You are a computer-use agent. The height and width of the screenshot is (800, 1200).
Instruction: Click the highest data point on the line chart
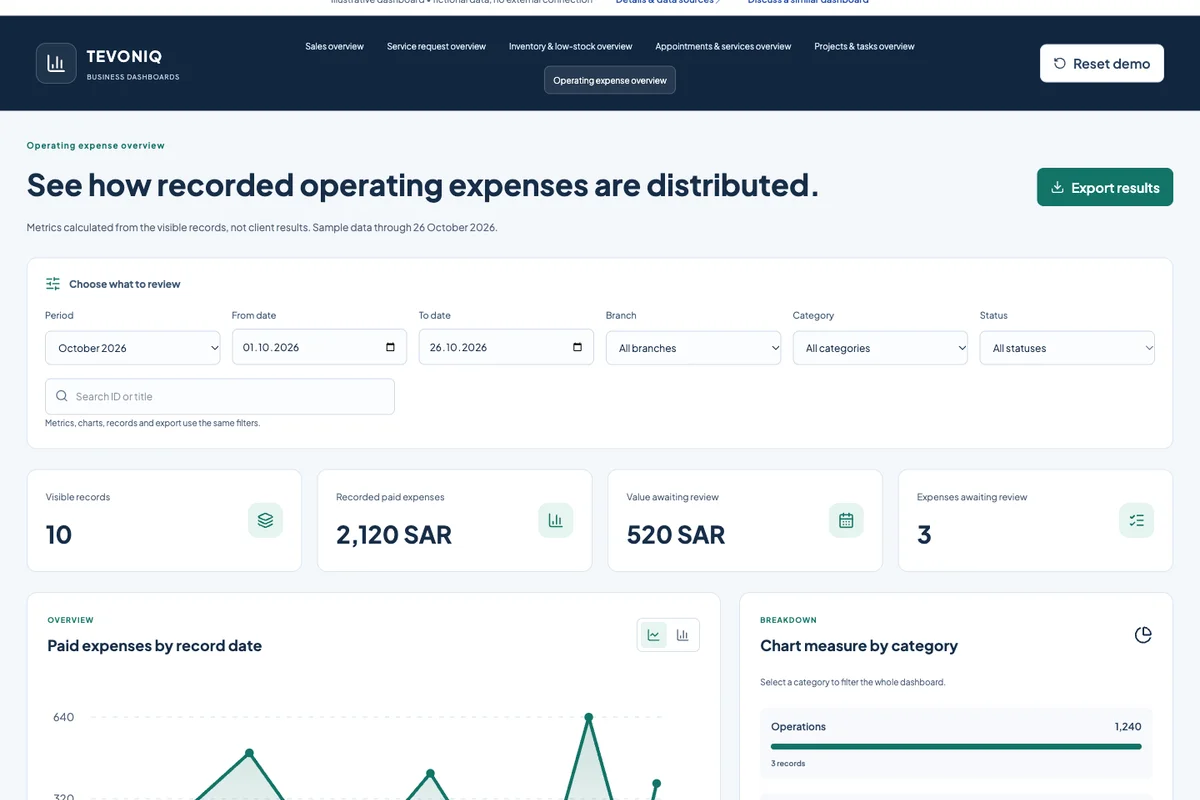(589, 717)
